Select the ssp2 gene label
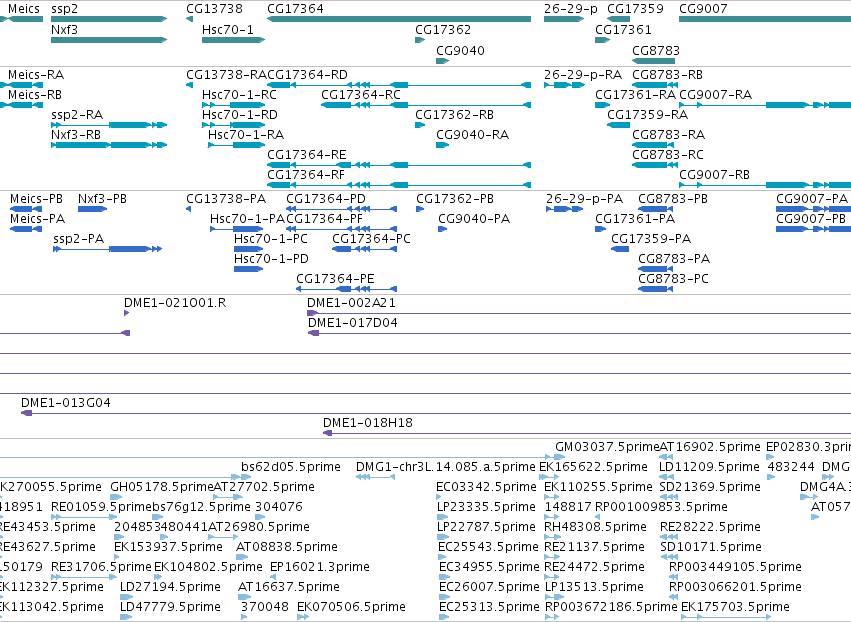Image resolution: width=851 pixels, height=622 pixels. tap(65, 9)
